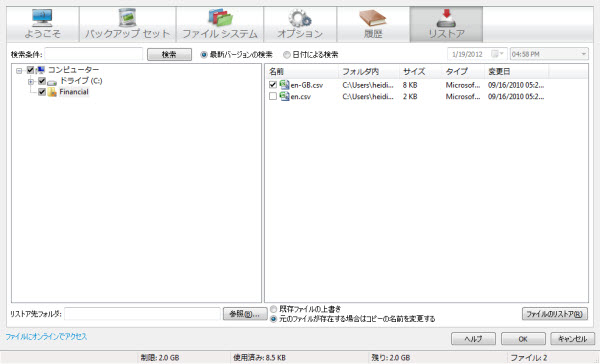600x364 pixels.
Task: Focus the リストア先フォルダ input field
Action: 142,314
